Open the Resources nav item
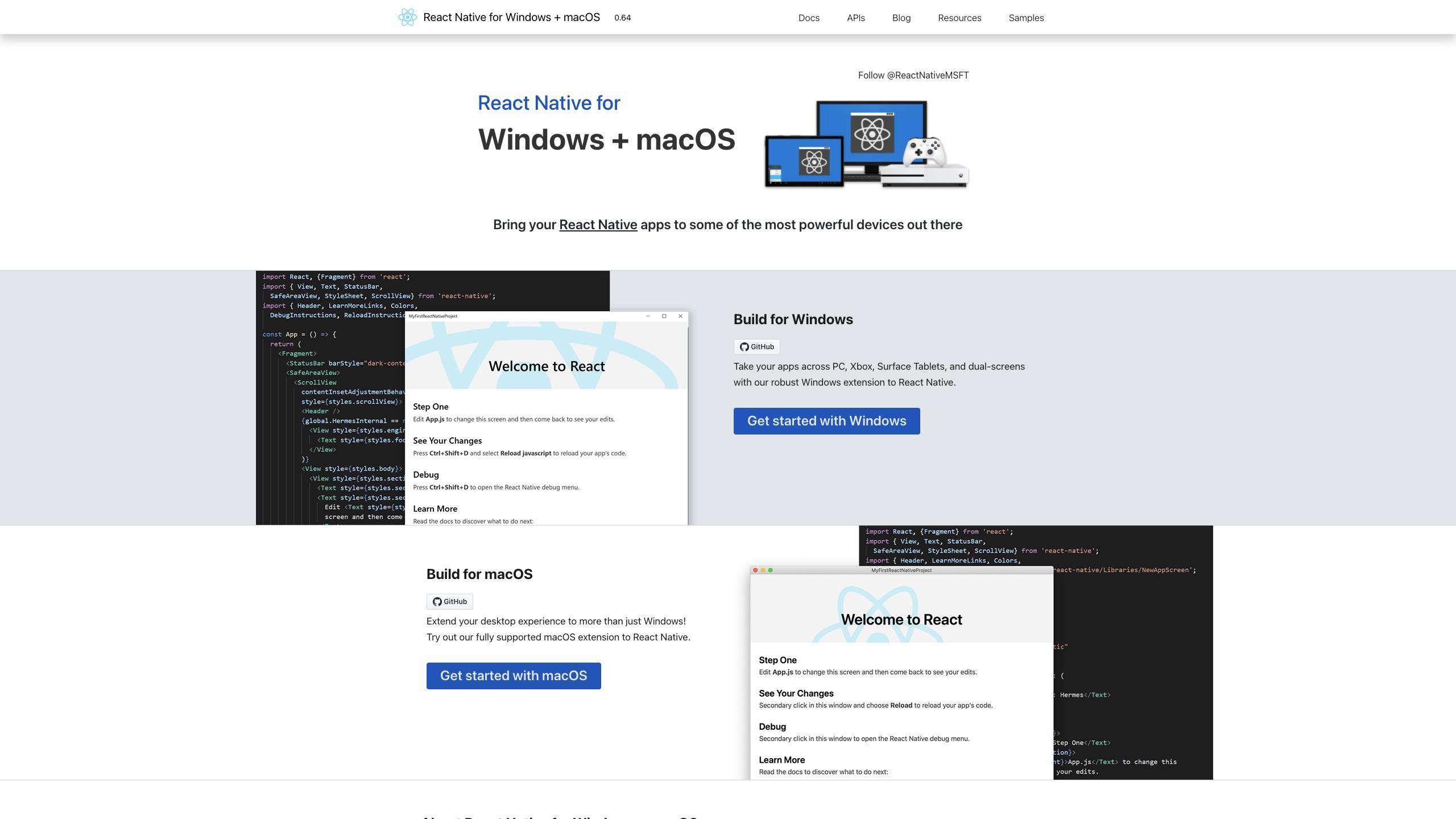Image resolution: width=1456 pixels, height=819 pixels. tap(959, 18)
